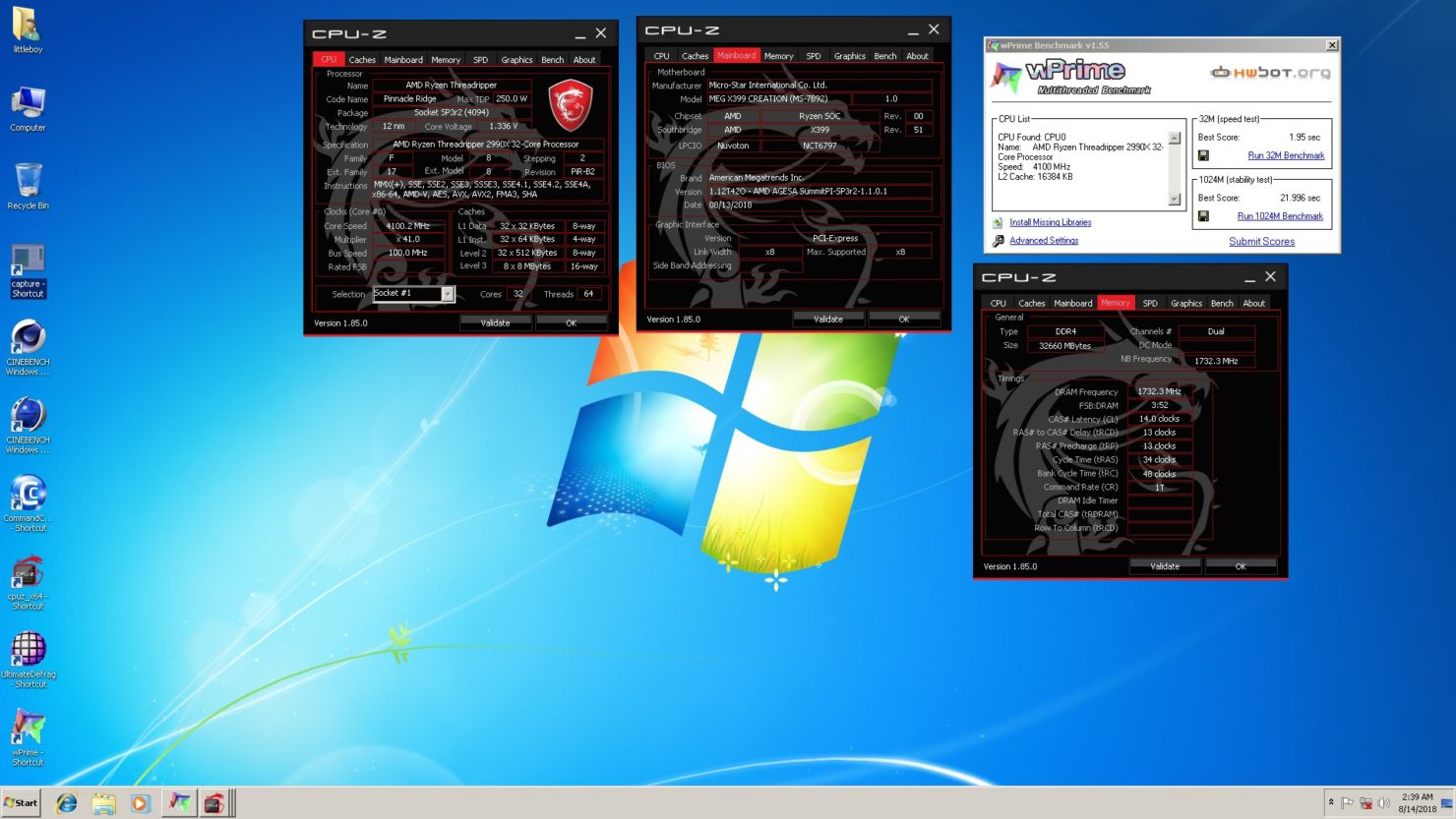The height and width of the screenshot is (819, 1456).
Task: Click the Show Desktop button beside the clock
Action: 1447,803
